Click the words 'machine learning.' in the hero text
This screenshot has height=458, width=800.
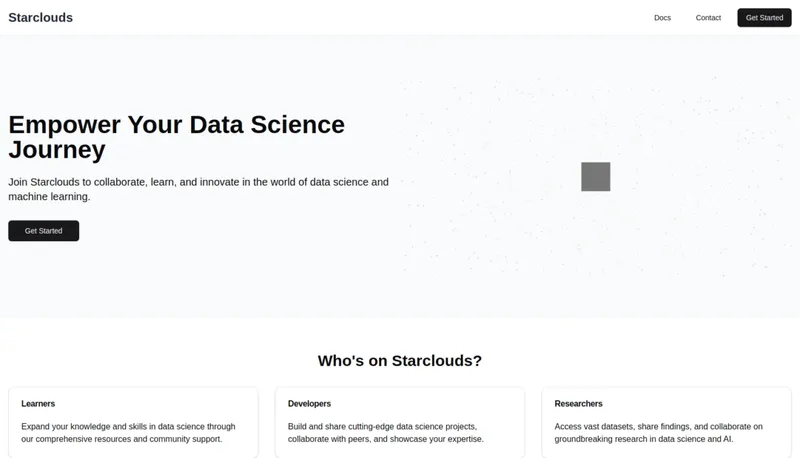pos(49,197)
